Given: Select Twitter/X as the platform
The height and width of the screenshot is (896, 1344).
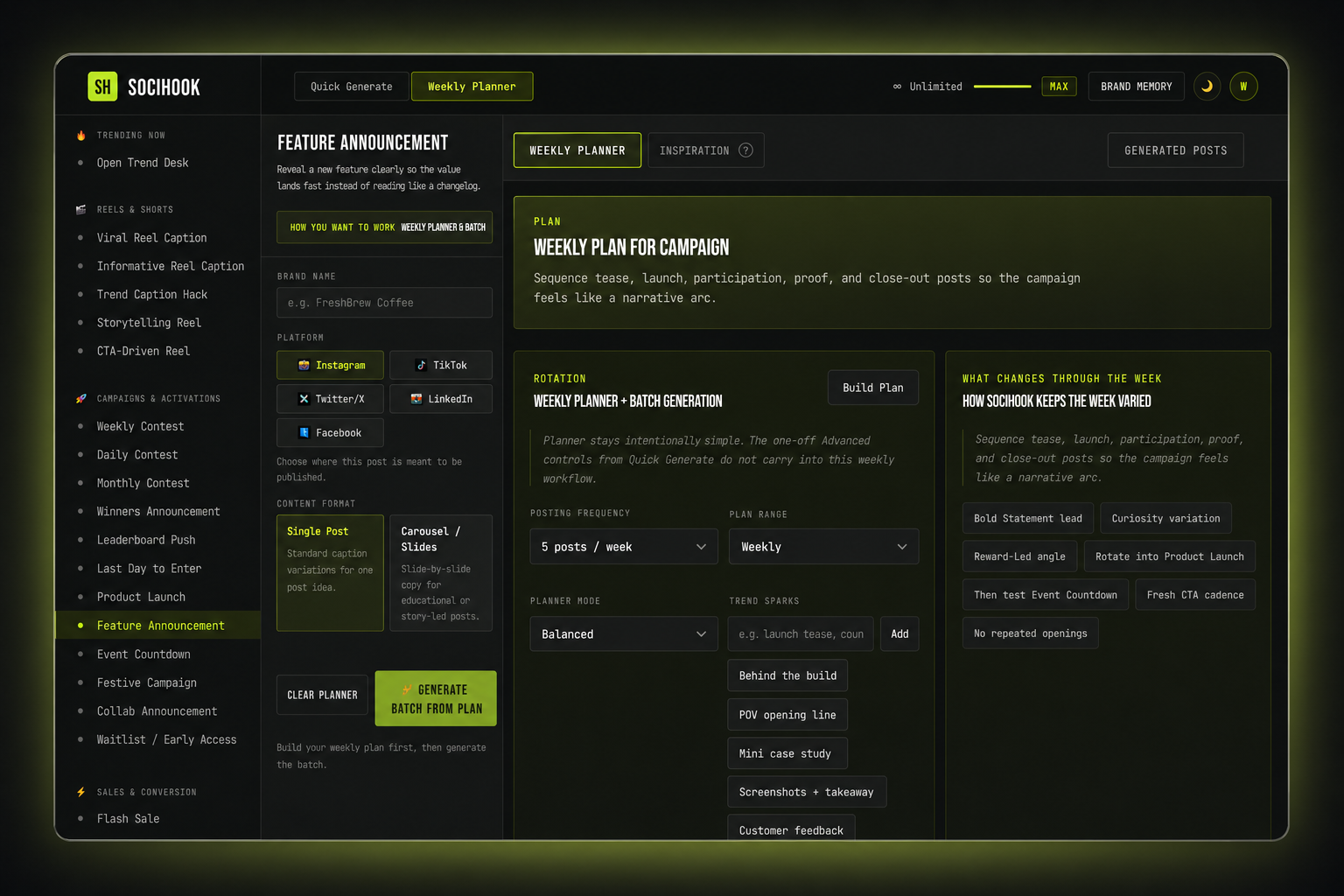Looking at the screenshot, I should coord(330,399).
